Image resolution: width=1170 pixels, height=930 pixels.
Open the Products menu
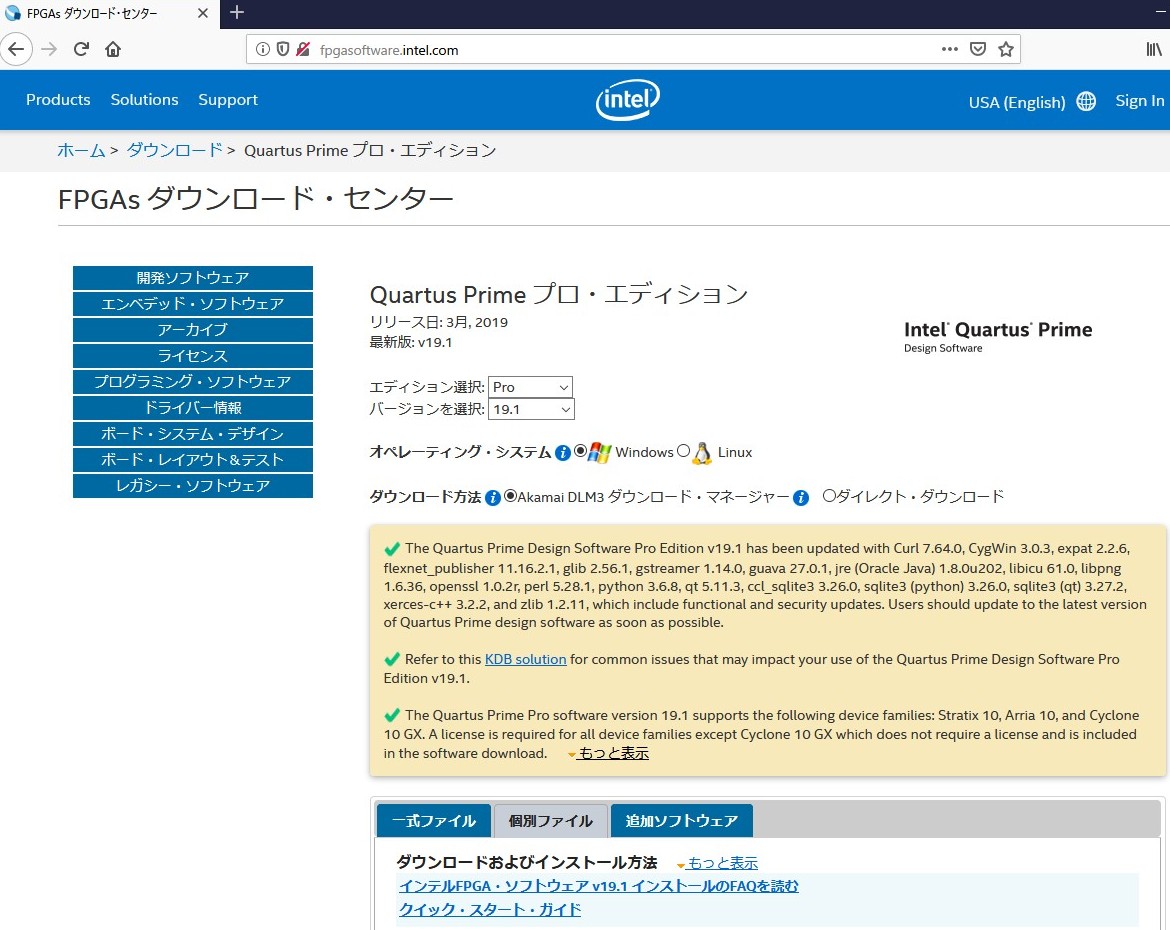(58, 99)
